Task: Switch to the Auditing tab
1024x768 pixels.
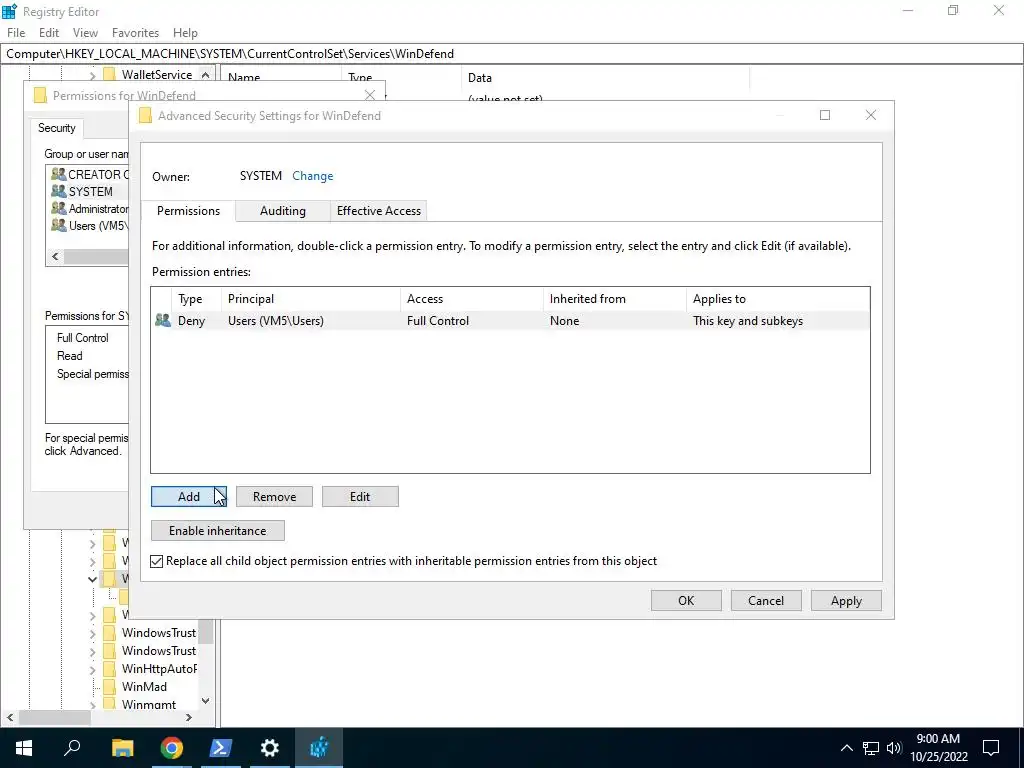Action: click(x=283, y=211)
